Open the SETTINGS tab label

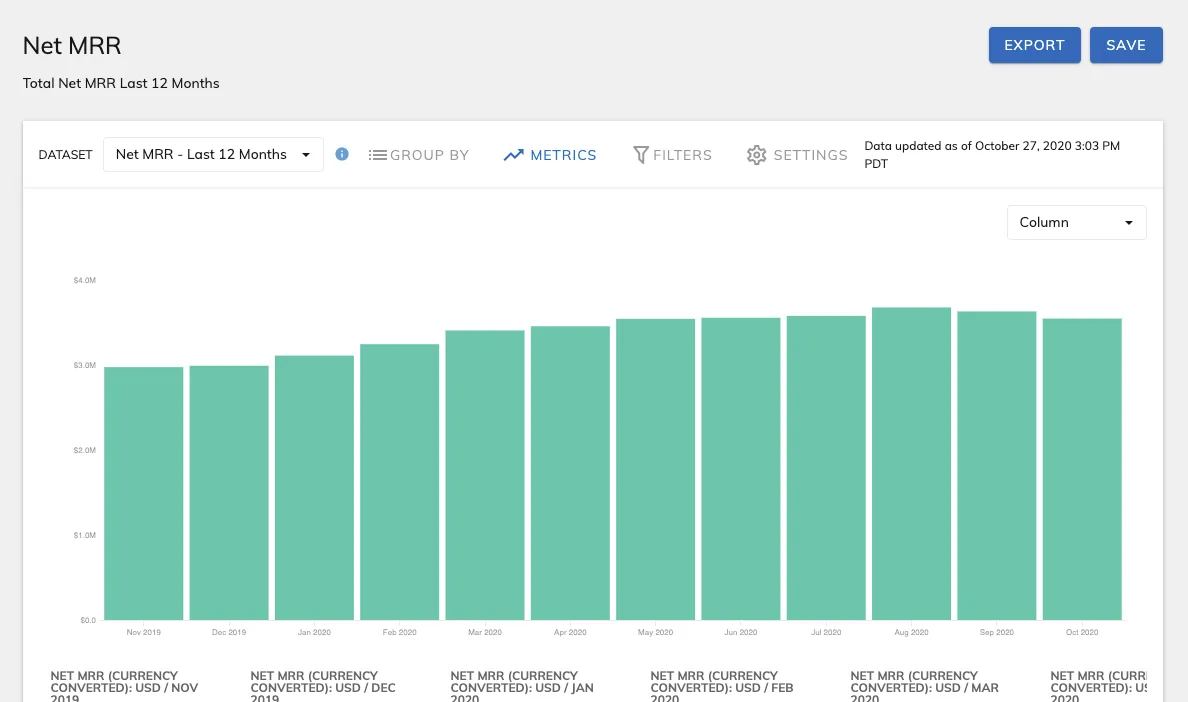(810, 155)
